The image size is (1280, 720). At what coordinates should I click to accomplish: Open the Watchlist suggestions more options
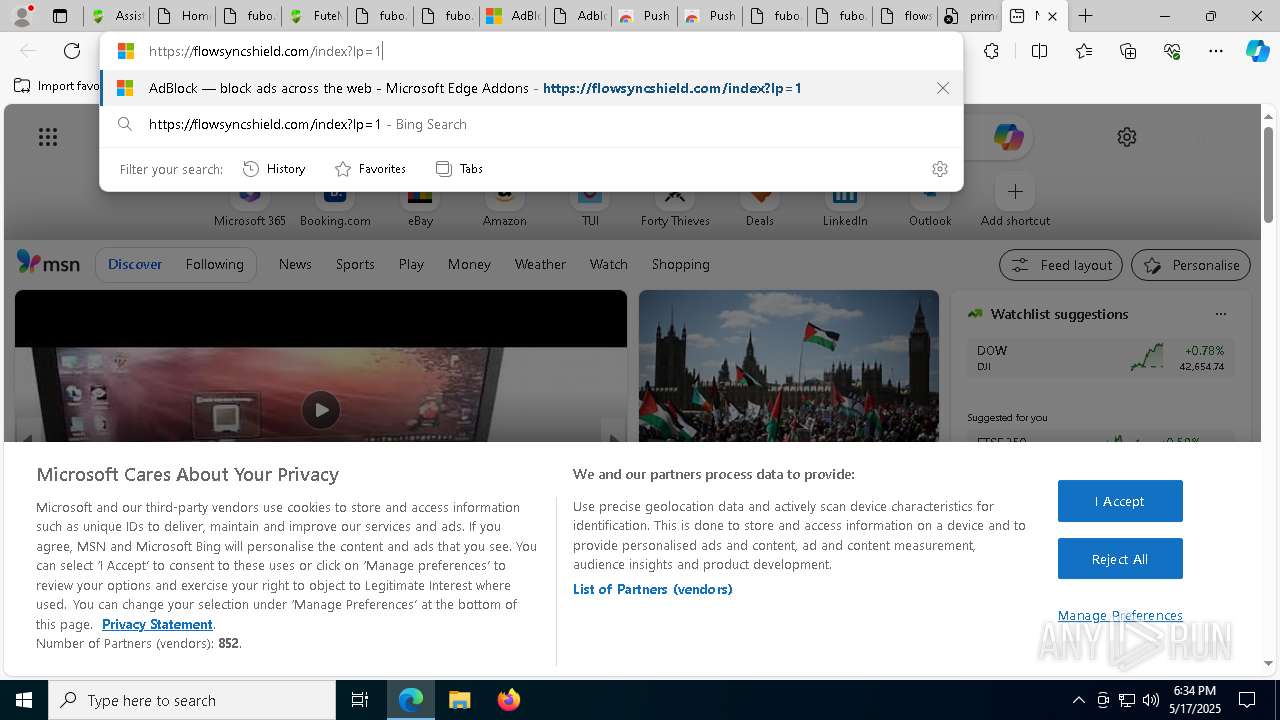click(1220, 314)
